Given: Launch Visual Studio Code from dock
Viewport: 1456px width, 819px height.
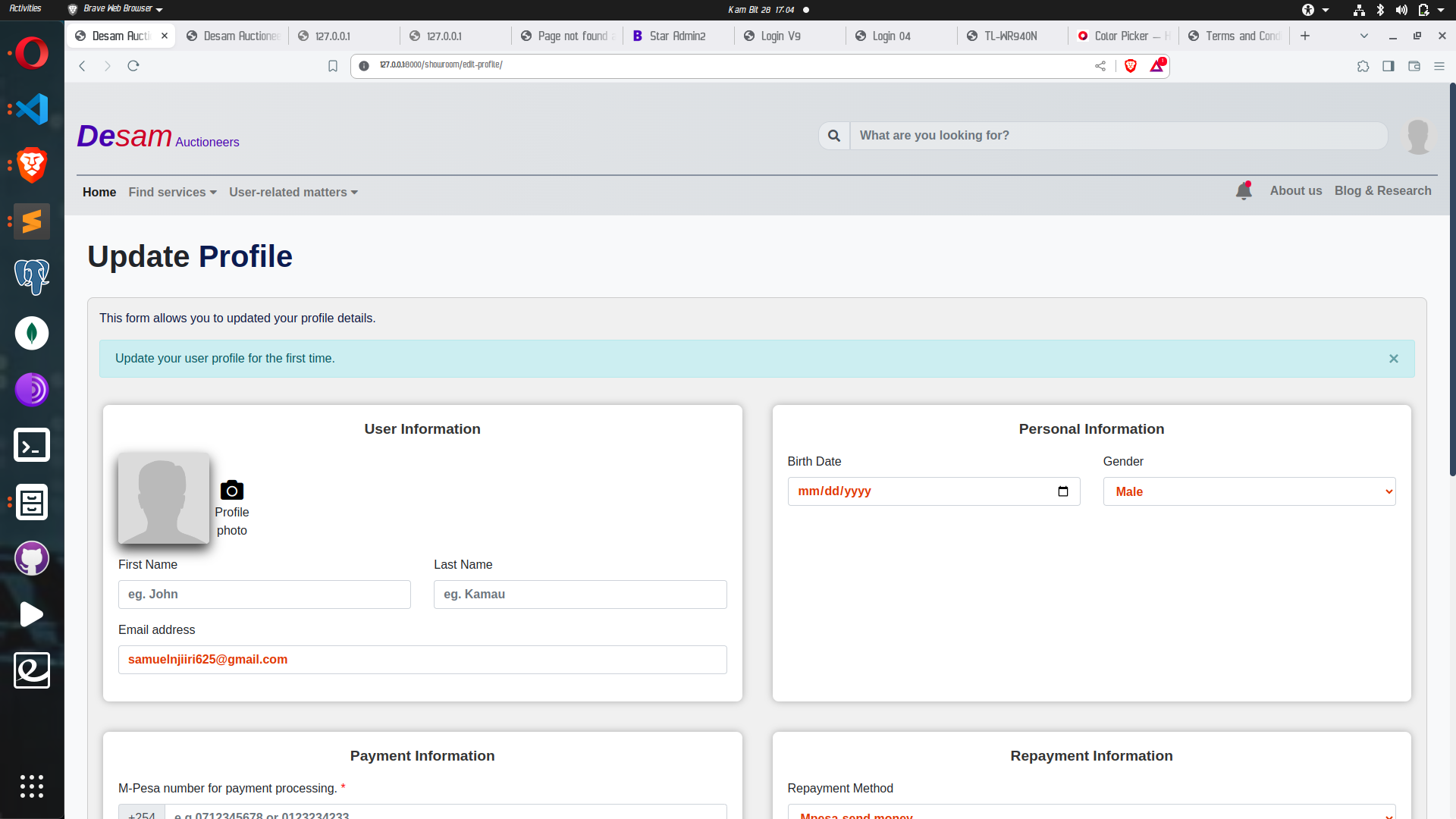Looking at the screenshot, I should (32, 109).
